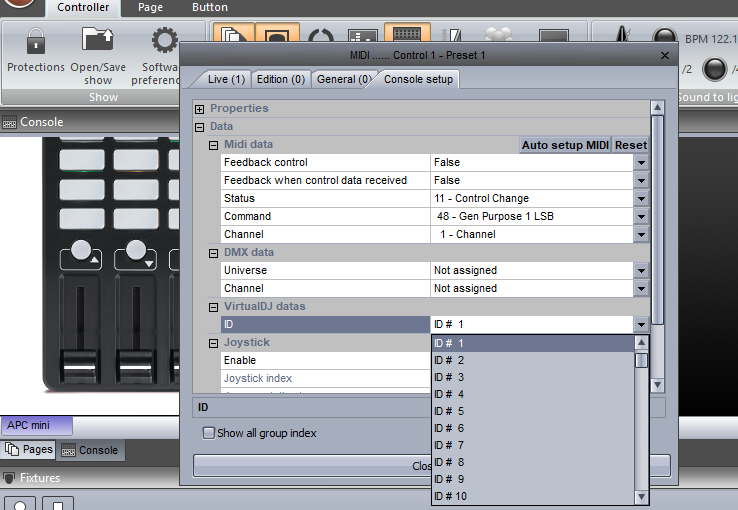
Task: Open the Open/Save show folder icon
Action: pyautogui.click(x=98, y=42)
